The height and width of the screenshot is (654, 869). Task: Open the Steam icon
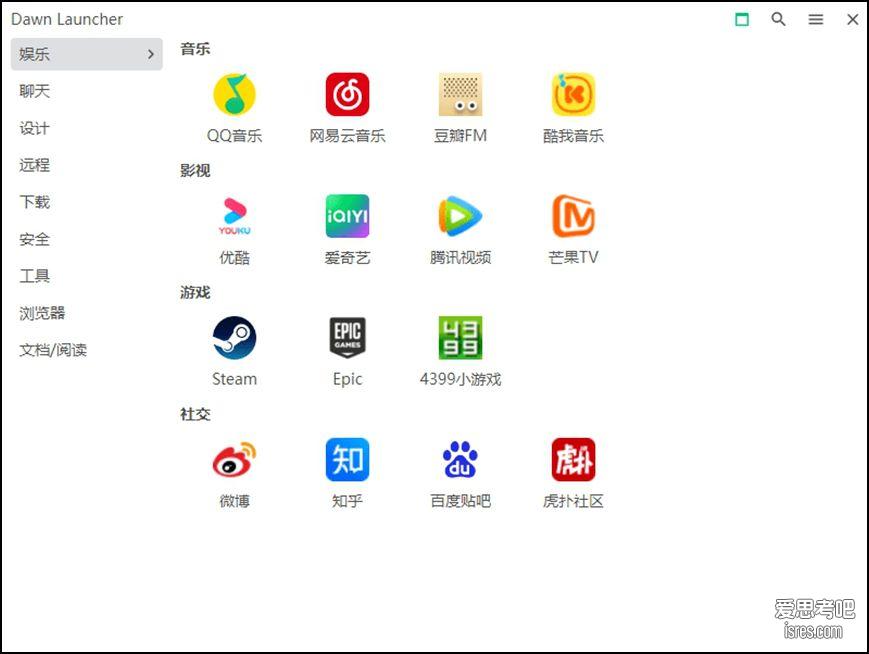point(234,338)
